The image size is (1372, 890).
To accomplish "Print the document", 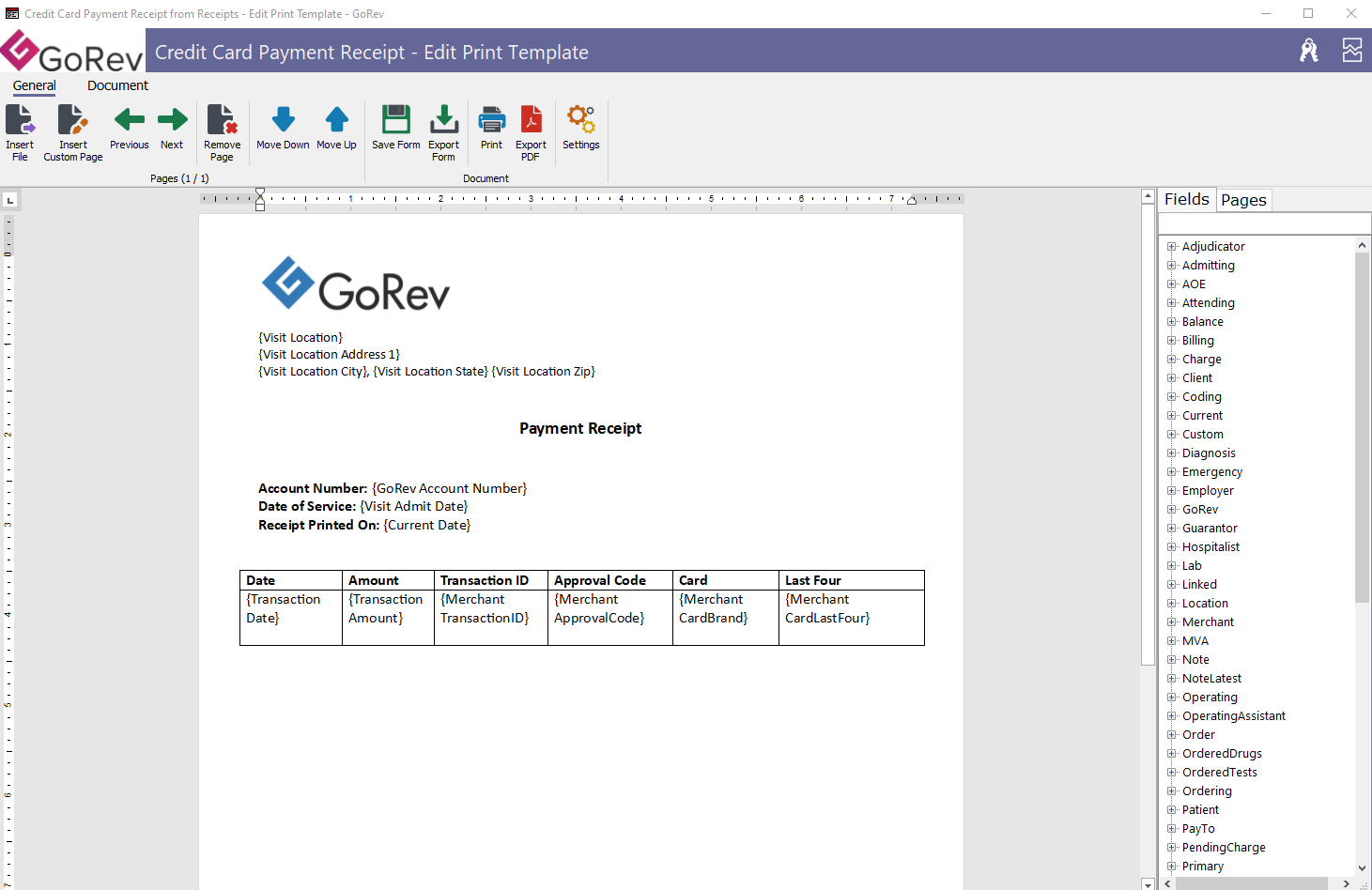I will (492, 119).
